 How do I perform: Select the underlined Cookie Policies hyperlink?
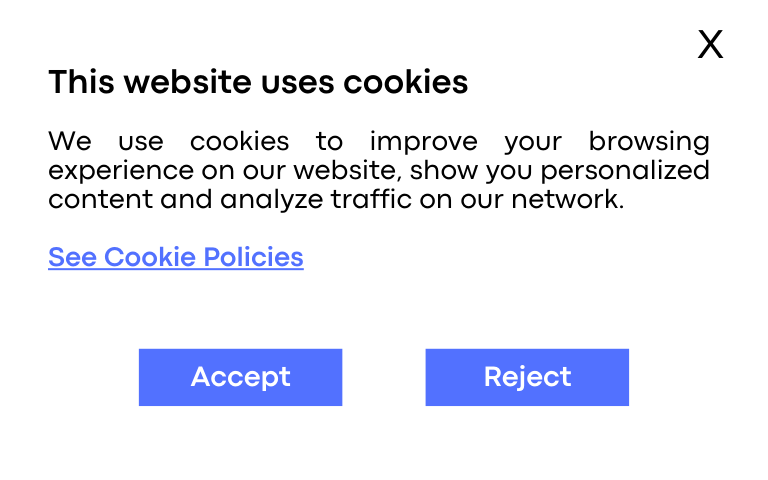pos(176,257)
